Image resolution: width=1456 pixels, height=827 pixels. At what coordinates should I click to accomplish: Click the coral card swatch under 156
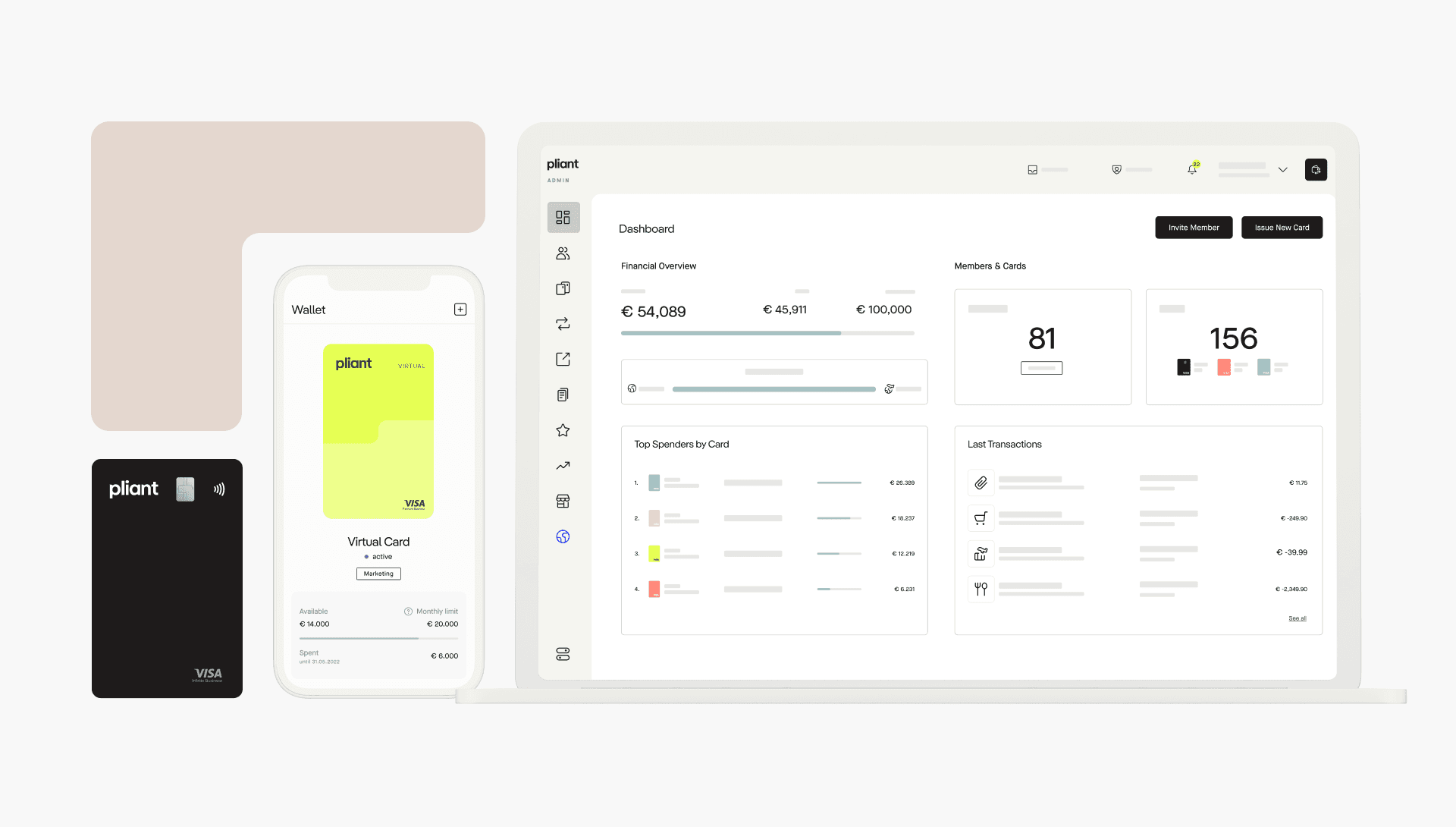coord(1223,367)
